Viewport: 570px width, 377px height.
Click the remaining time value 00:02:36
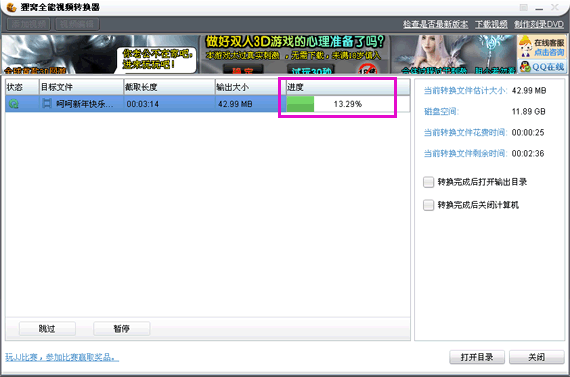tap(528, 153)
